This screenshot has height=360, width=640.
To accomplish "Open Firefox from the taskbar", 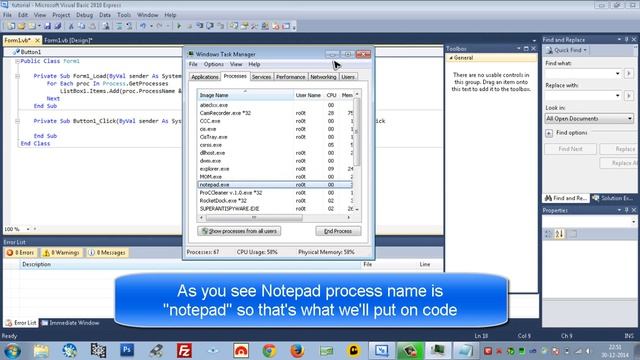I will [297, 350].
